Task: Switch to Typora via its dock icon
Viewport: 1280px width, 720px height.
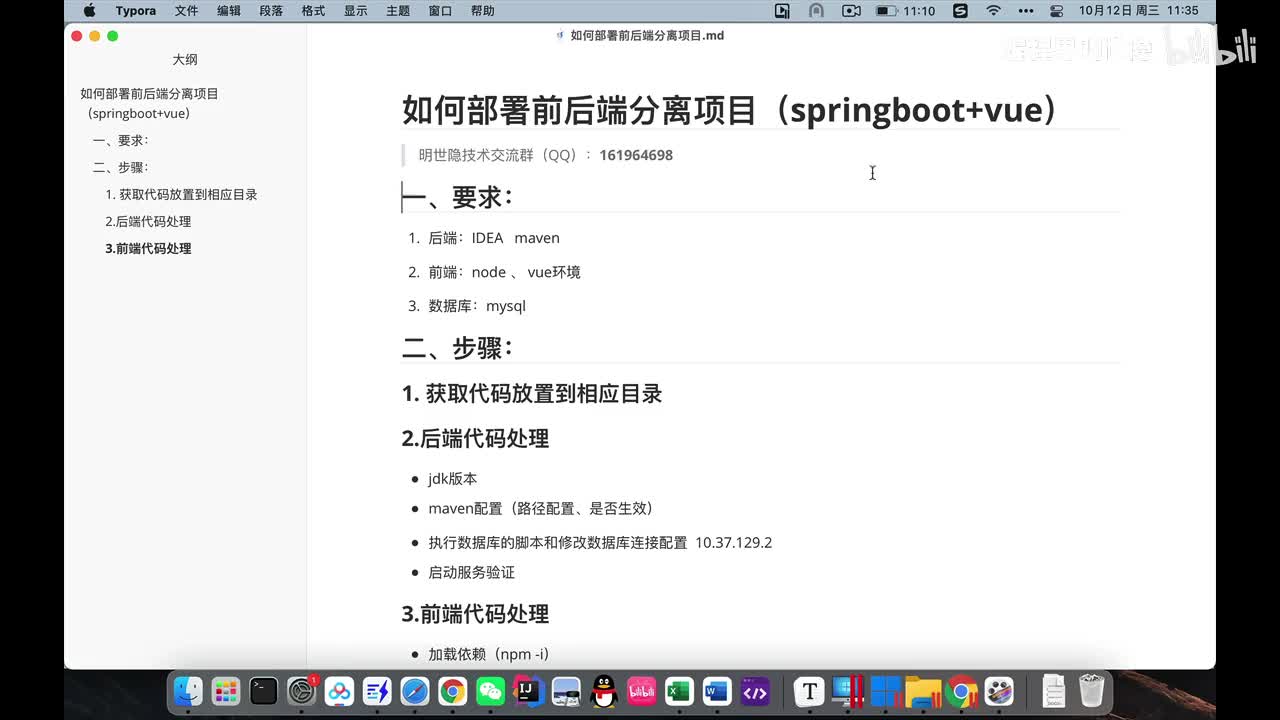Action: [x=809, y=691]
